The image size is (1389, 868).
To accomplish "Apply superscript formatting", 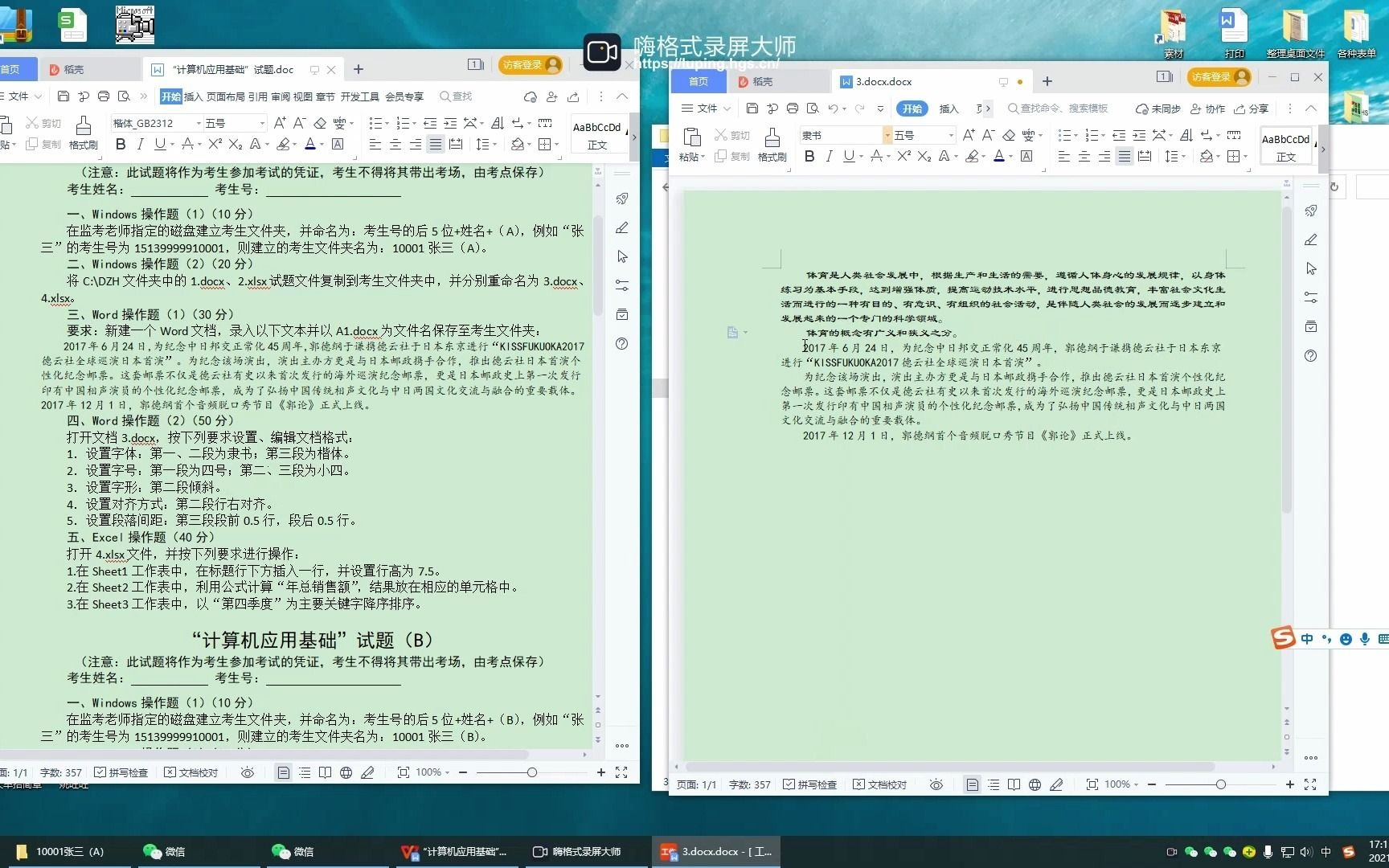I will 903,157.
